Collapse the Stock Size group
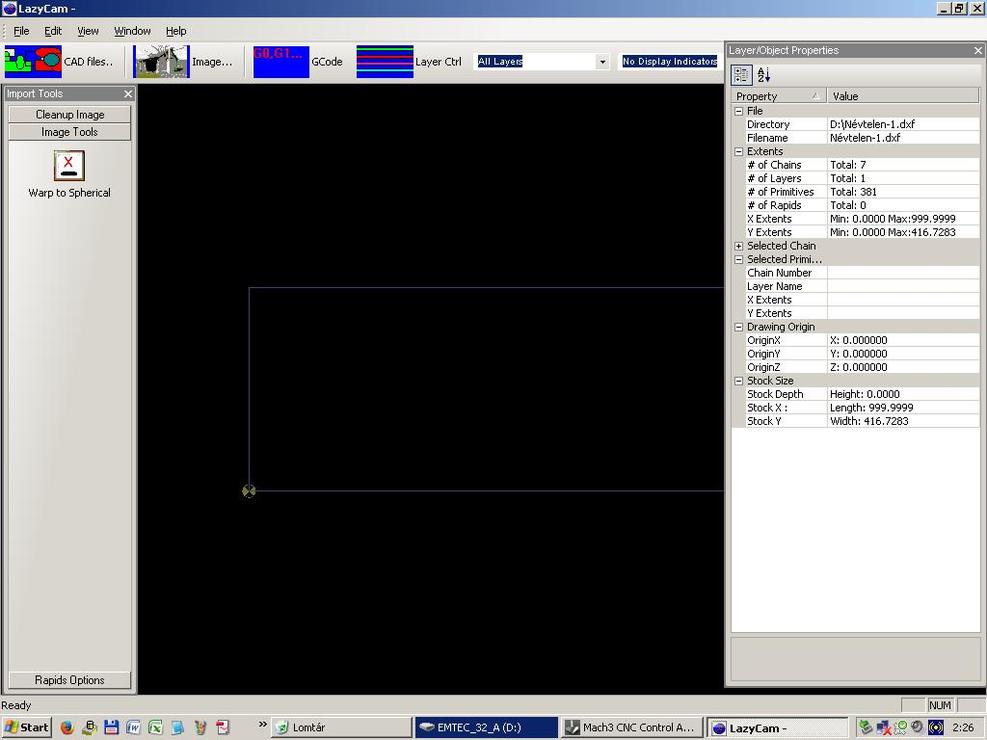Image resolution: width=987 pixels, height=740 pixels. pyautogui.click(x=739, y=381)
